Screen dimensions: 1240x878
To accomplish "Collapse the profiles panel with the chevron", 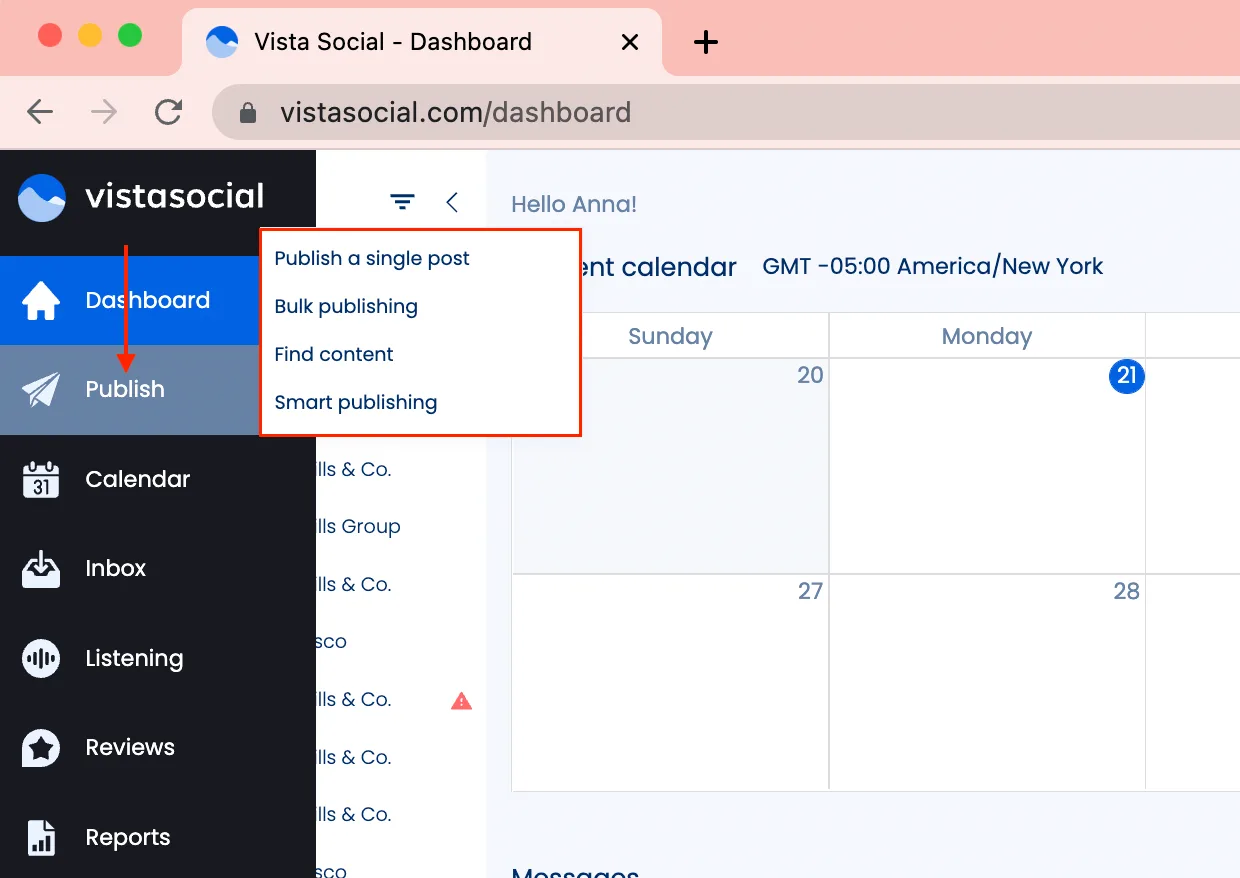I will pos(452,201).
